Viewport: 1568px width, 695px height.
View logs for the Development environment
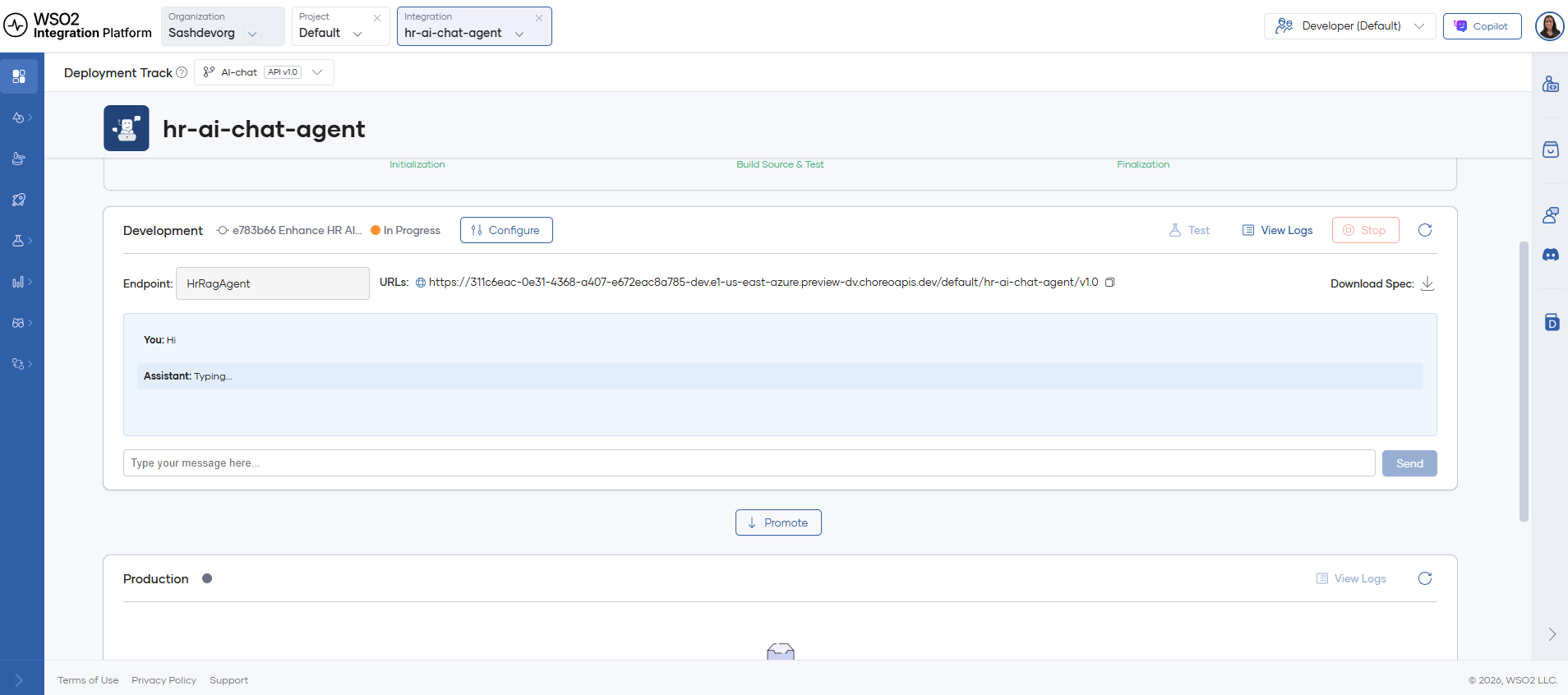[x=1277, y=230]
